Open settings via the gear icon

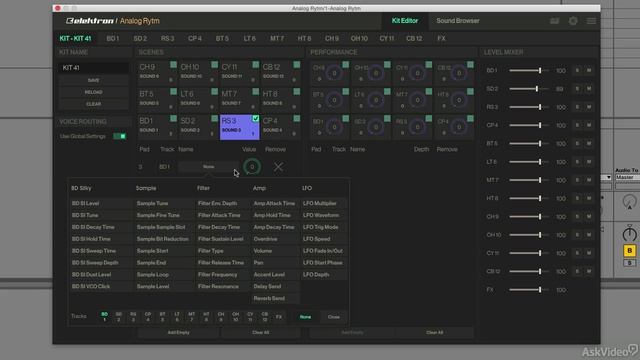click(573, 21)
